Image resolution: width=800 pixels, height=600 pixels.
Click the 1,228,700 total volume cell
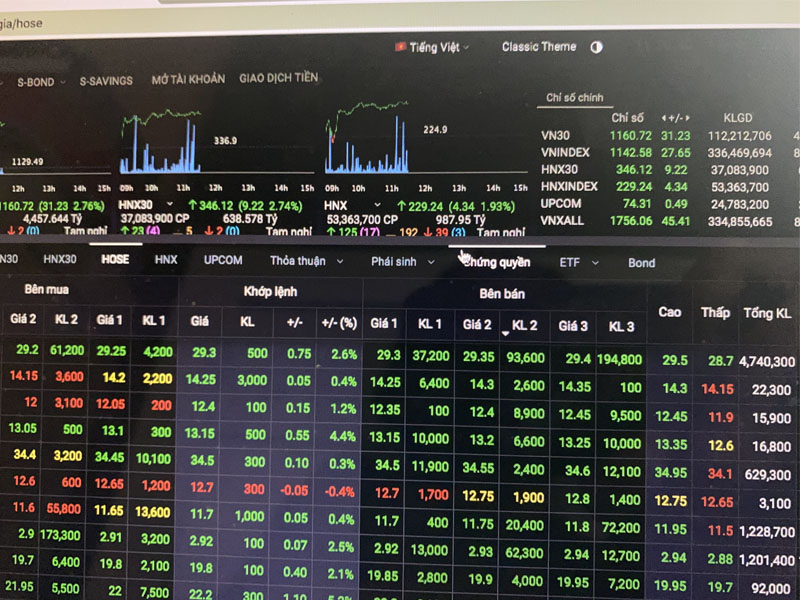(767, 532)
